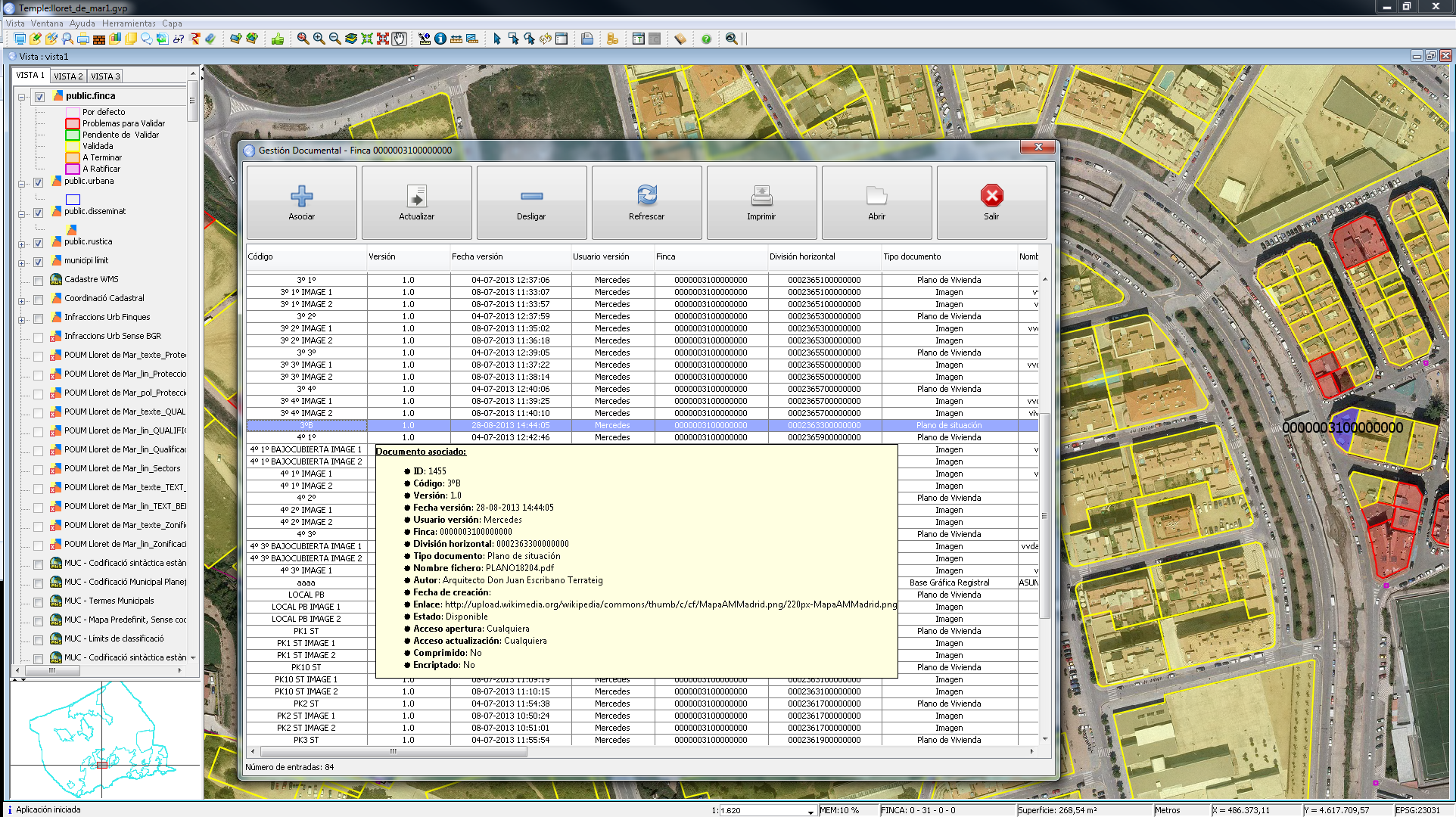Uncheck the public.finca layer checkbox
The image size is (1456, 817).
click(39, 97)
